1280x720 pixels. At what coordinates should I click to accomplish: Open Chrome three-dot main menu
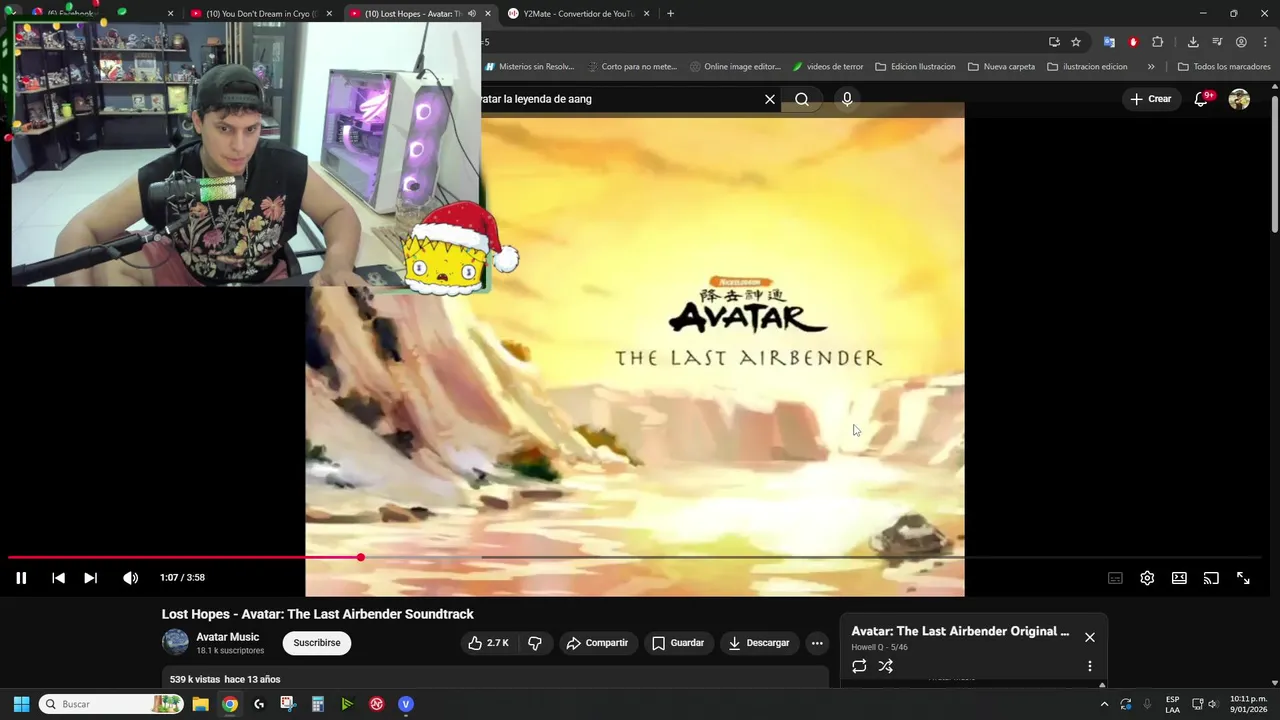1265,42
